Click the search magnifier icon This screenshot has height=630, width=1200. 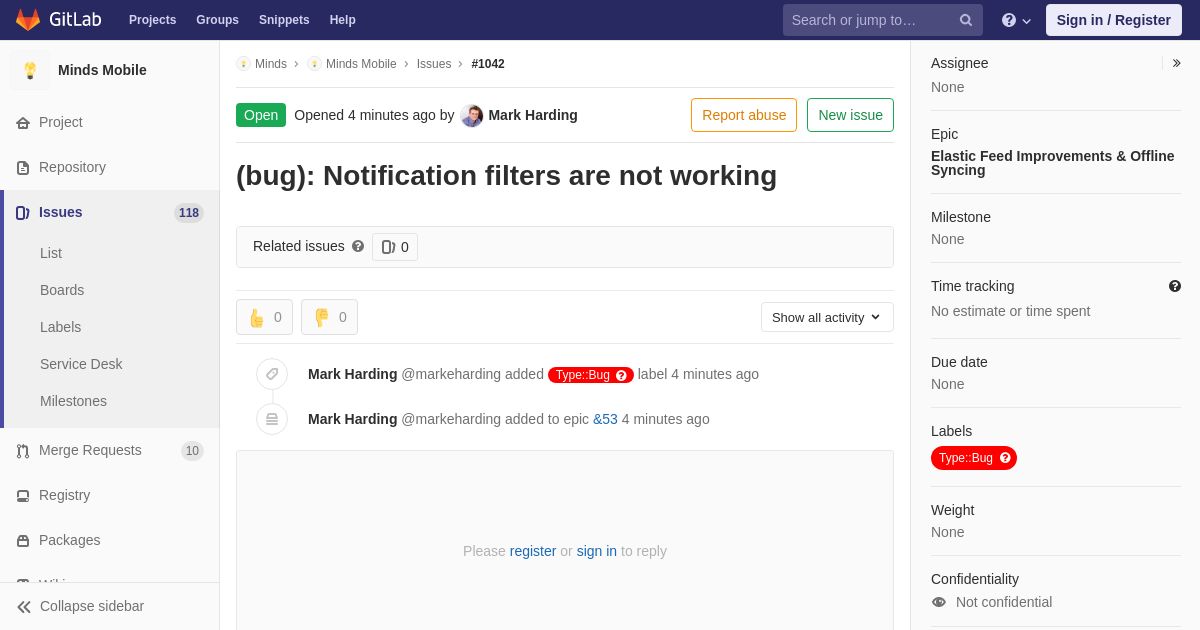tap(966, 20)
